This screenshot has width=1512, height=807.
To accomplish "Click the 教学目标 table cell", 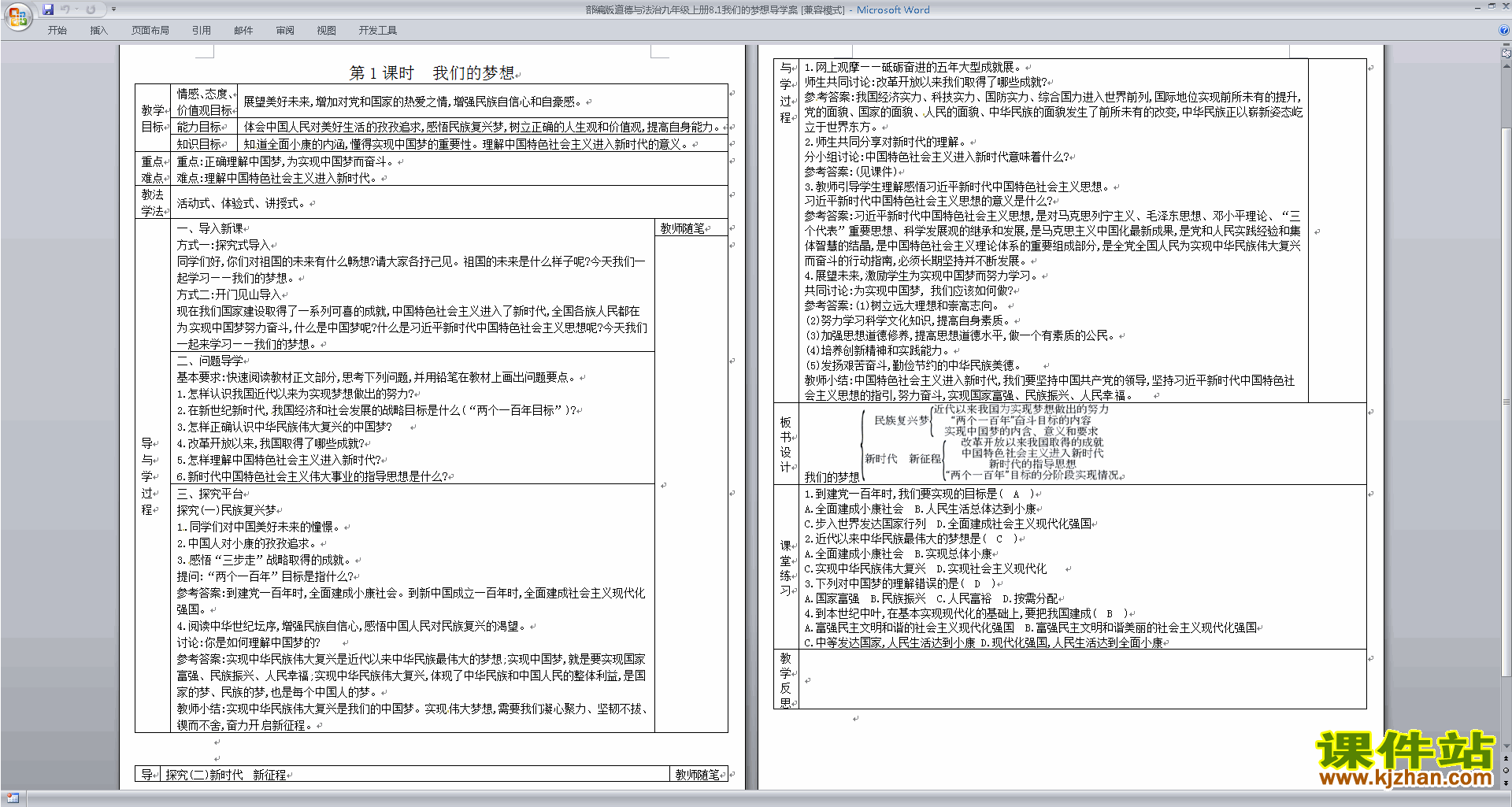I will point(153,118).
